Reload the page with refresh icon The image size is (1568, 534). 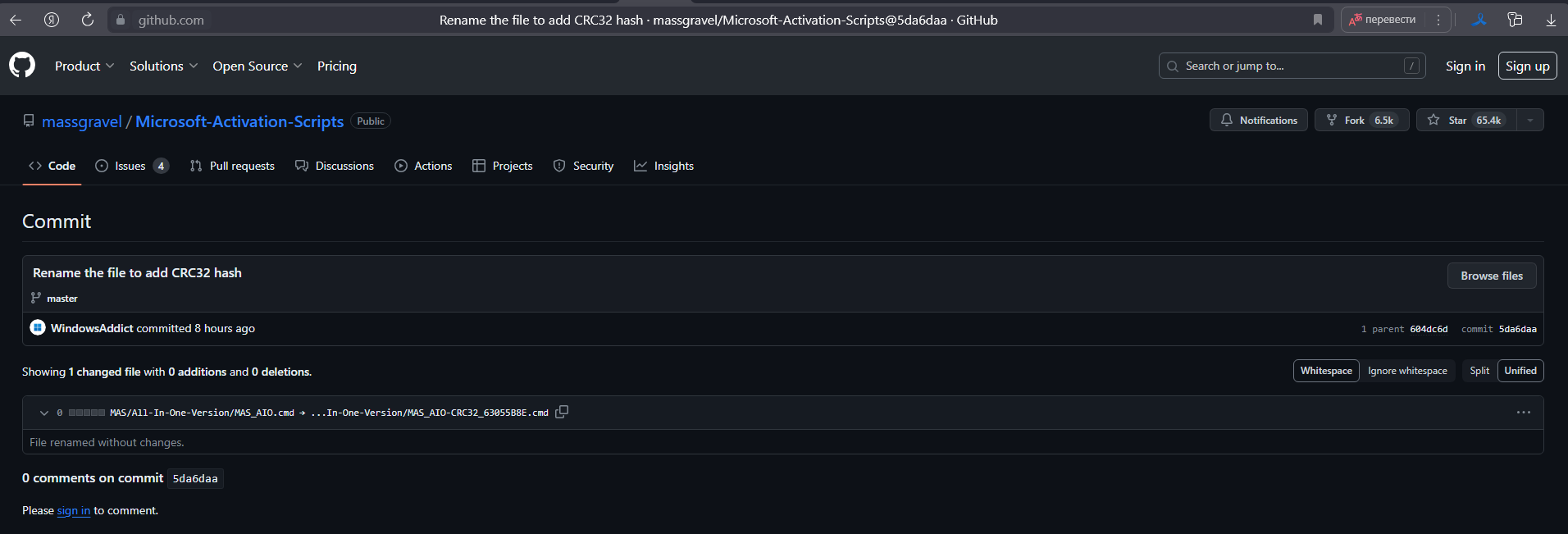tap(88, 20)
